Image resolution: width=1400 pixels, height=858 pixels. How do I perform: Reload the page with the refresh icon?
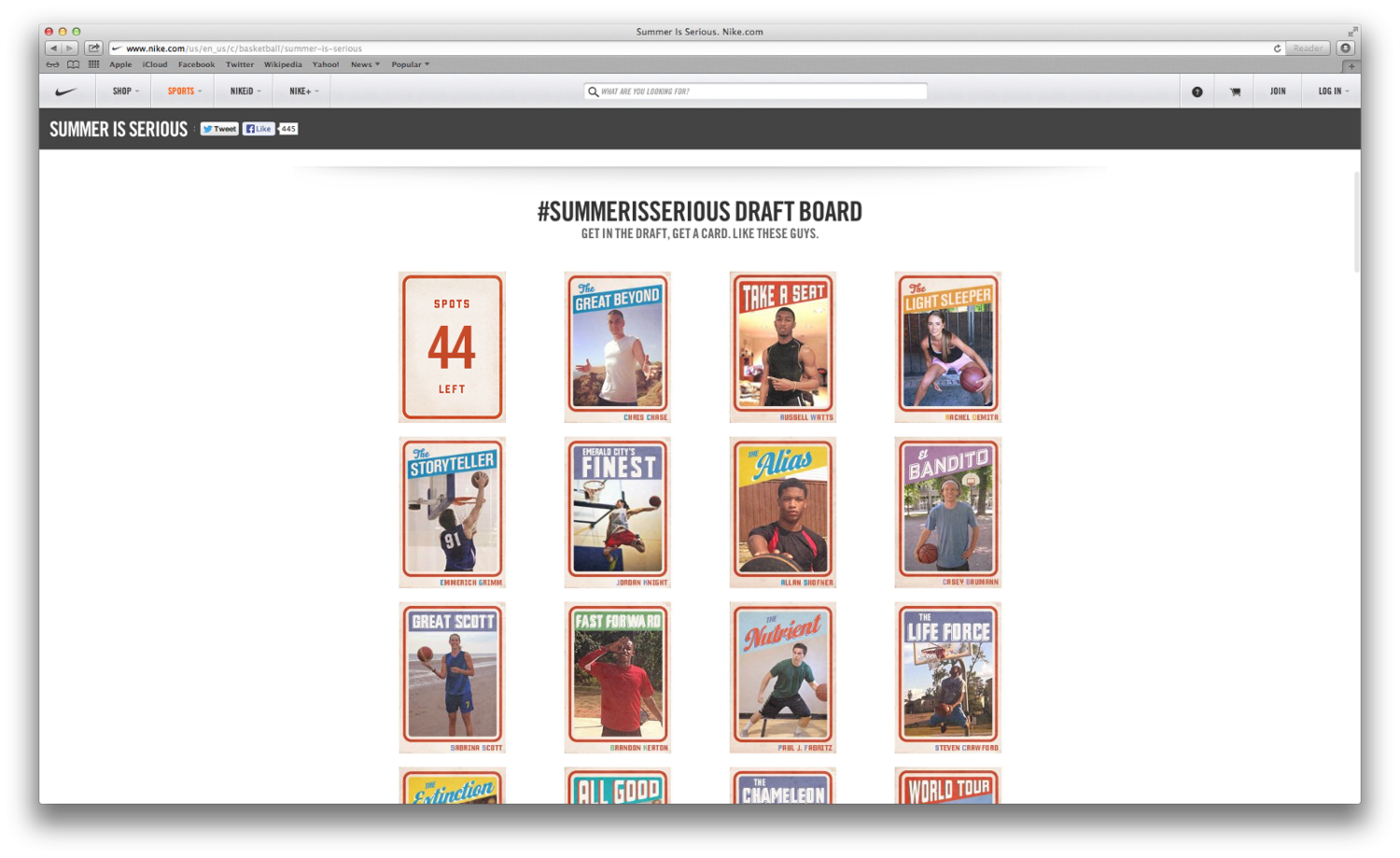coord(1277,49)
